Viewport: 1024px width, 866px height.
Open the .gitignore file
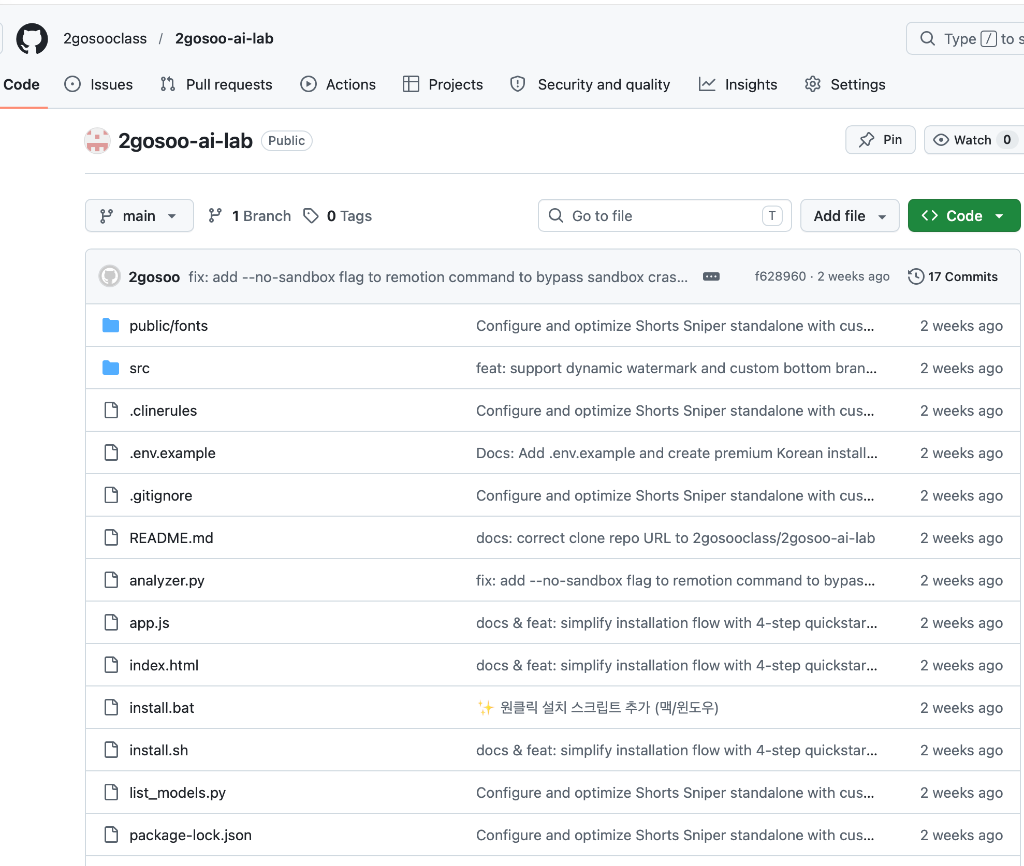tap(161, 496)
